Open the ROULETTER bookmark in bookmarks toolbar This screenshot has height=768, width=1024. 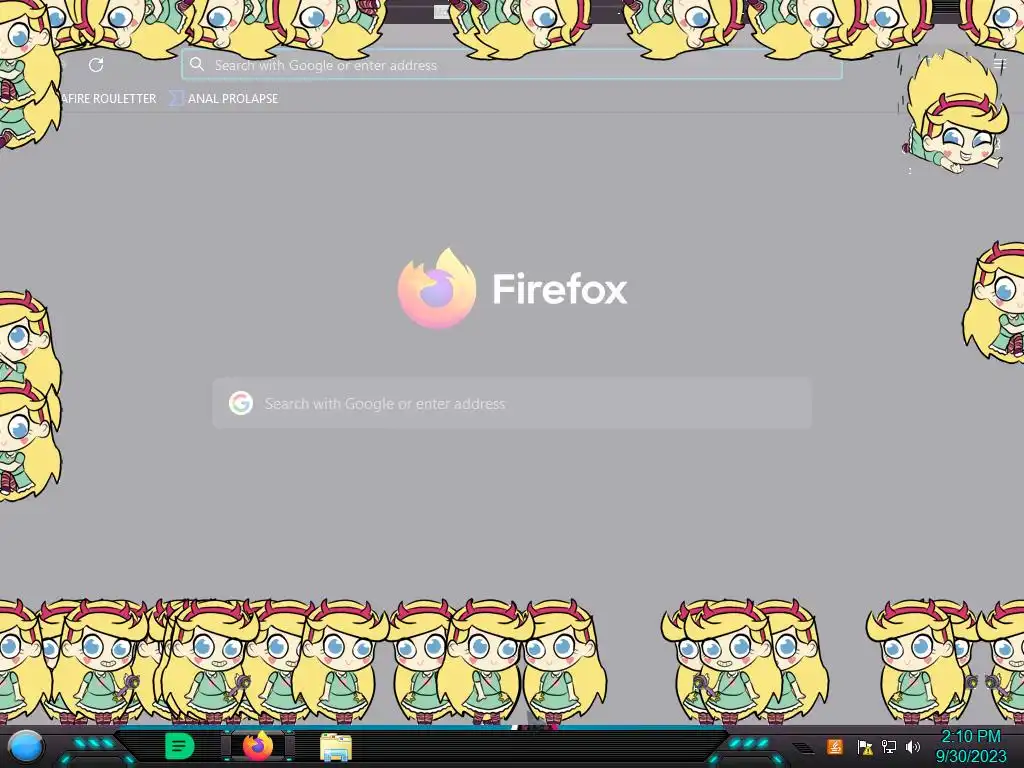coord(108,99)
